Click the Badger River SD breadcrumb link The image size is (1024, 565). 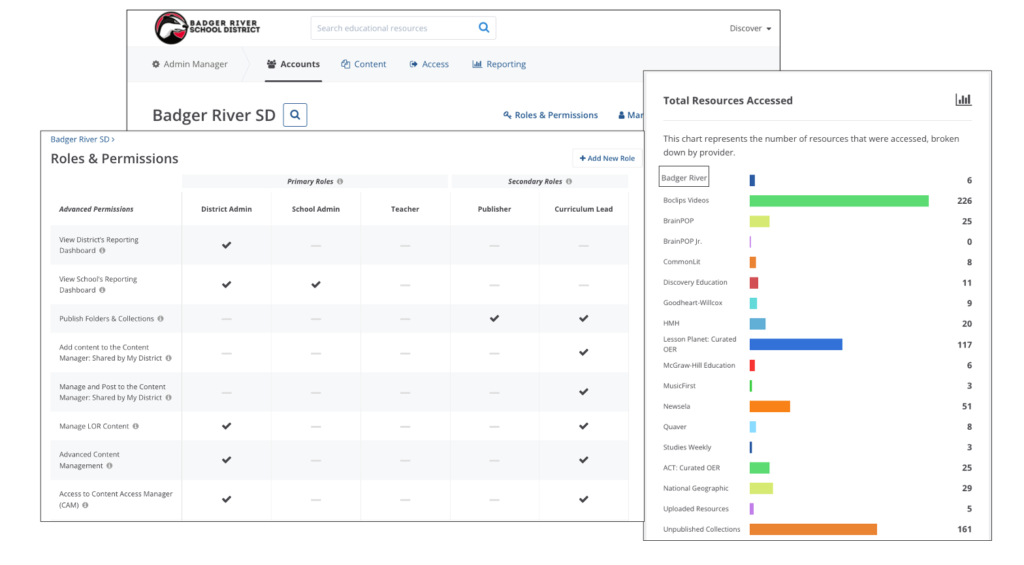pyautogui.click(x=82, y=139)
